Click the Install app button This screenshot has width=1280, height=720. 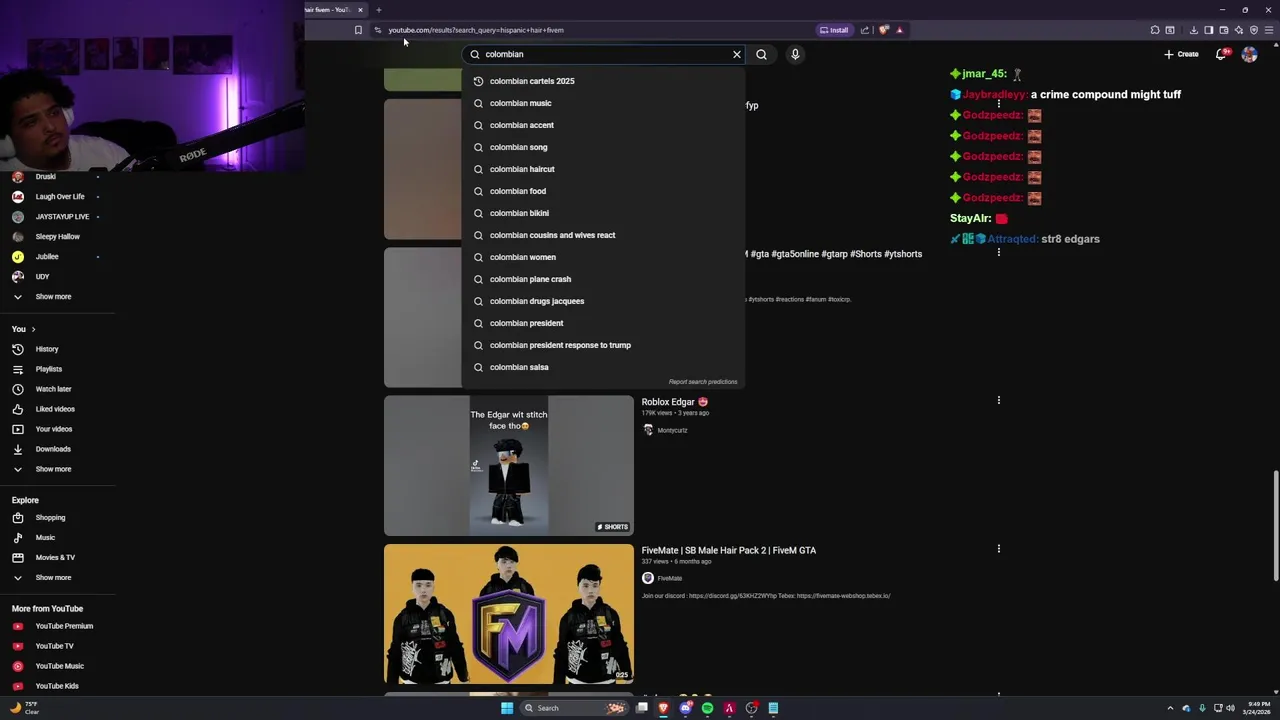(x=834, y=30)
